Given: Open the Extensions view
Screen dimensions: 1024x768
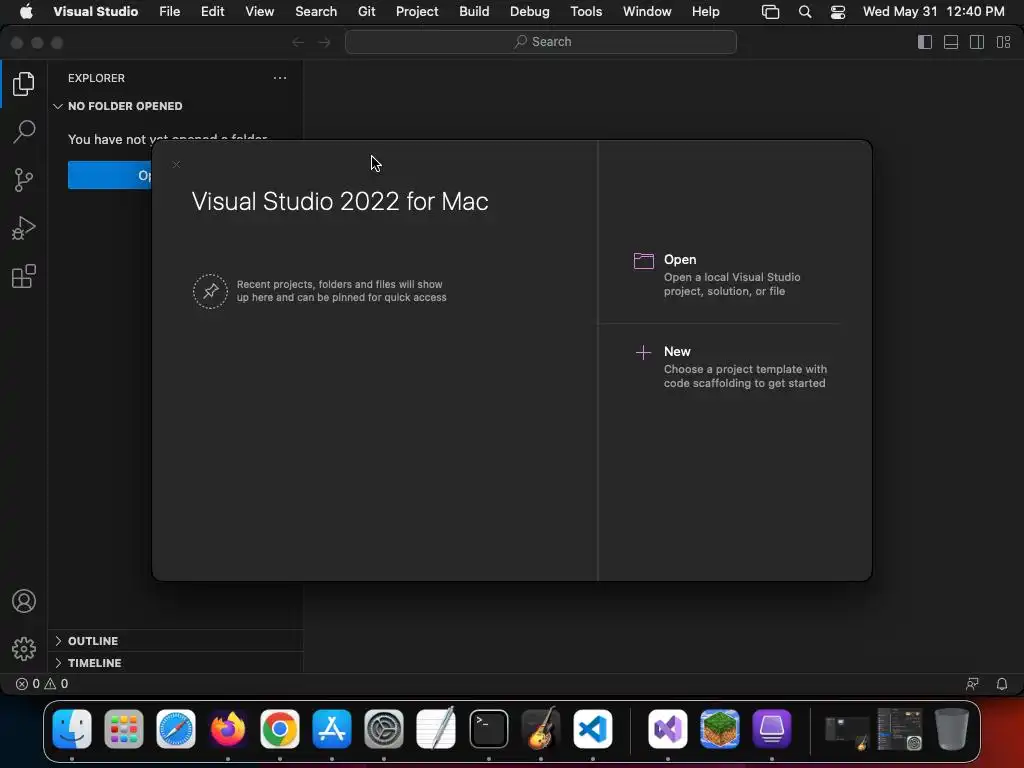Looking at the screenshot, I should point(24,276).
